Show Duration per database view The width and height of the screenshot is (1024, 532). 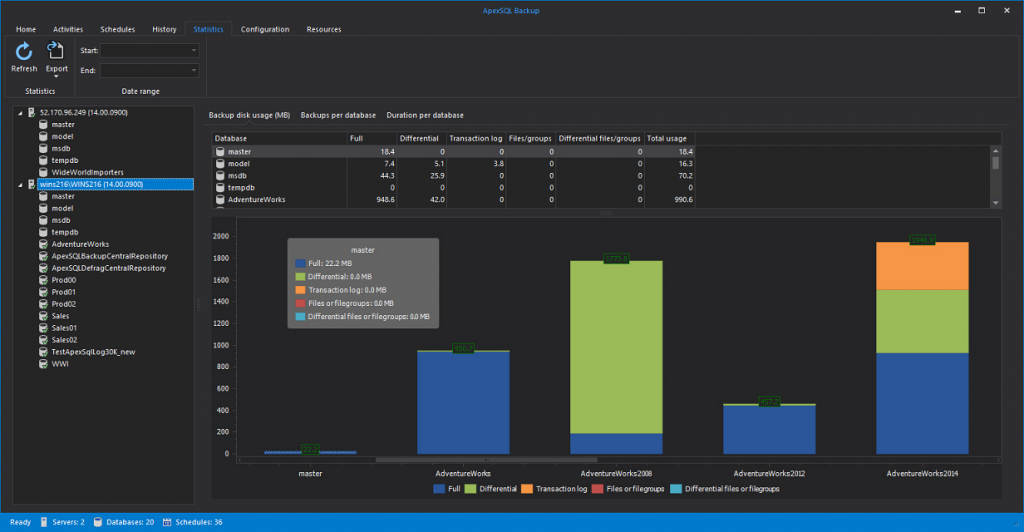pyautogui.click(x=425, y=116)
